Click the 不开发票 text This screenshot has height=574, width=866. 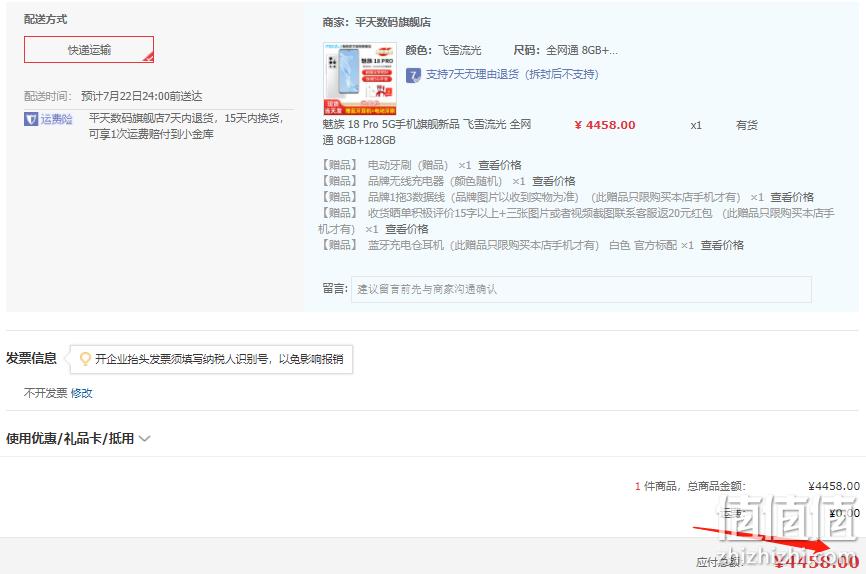pos(45,393)
